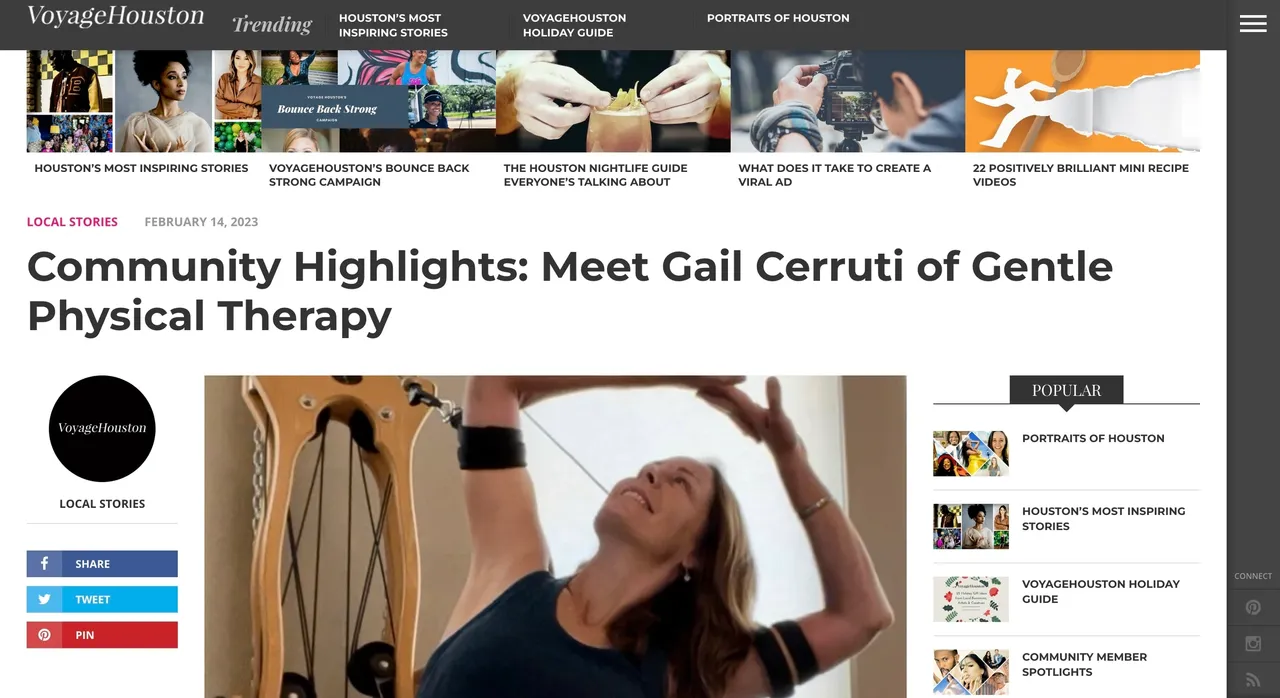Open 22 Positively Brilliant Mini Recipe Videos
Screen dimensions: 1280x698
pos(1081,175)
